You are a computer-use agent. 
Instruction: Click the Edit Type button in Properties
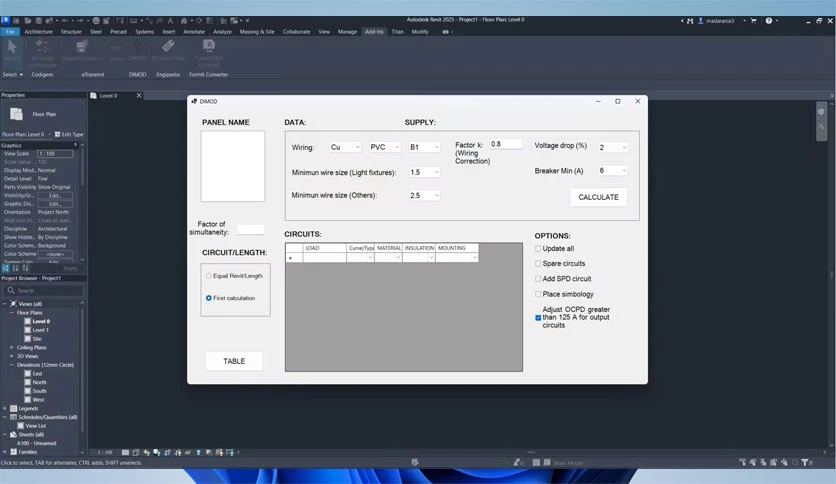point(69,134)
